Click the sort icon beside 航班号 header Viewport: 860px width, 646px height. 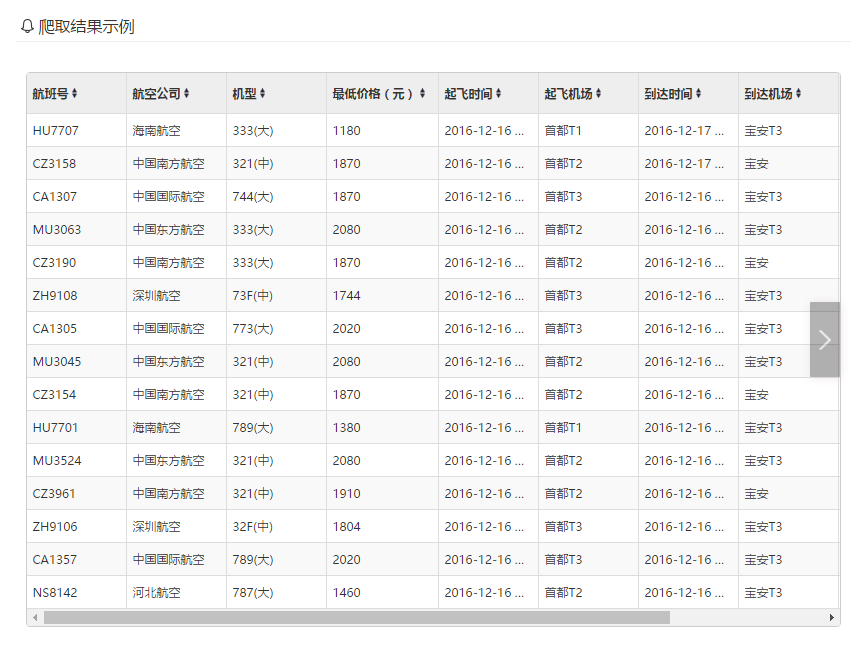(x=75, y=94)
